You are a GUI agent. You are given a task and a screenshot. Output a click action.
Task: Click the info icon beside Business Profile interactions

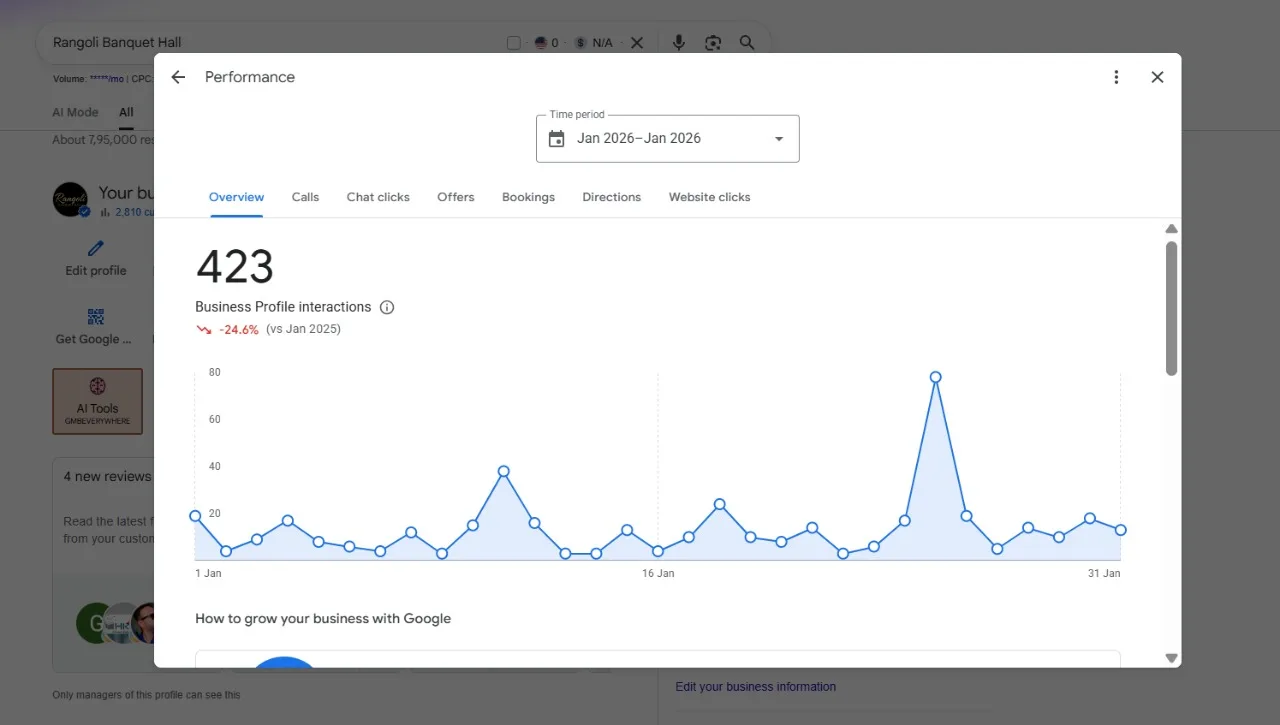[x=387, y=307]
